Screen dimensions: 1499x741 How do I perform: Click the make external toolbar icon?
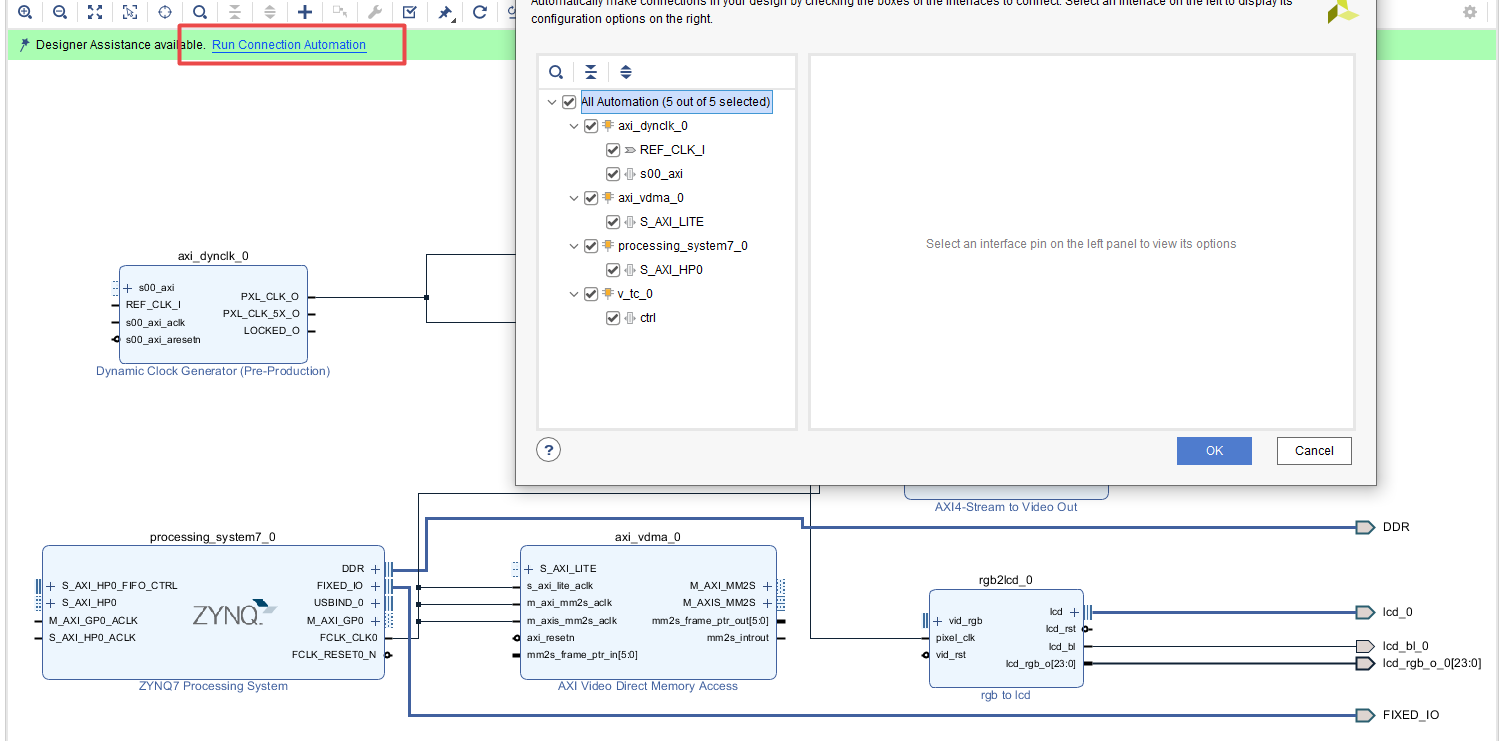point(340,12)
